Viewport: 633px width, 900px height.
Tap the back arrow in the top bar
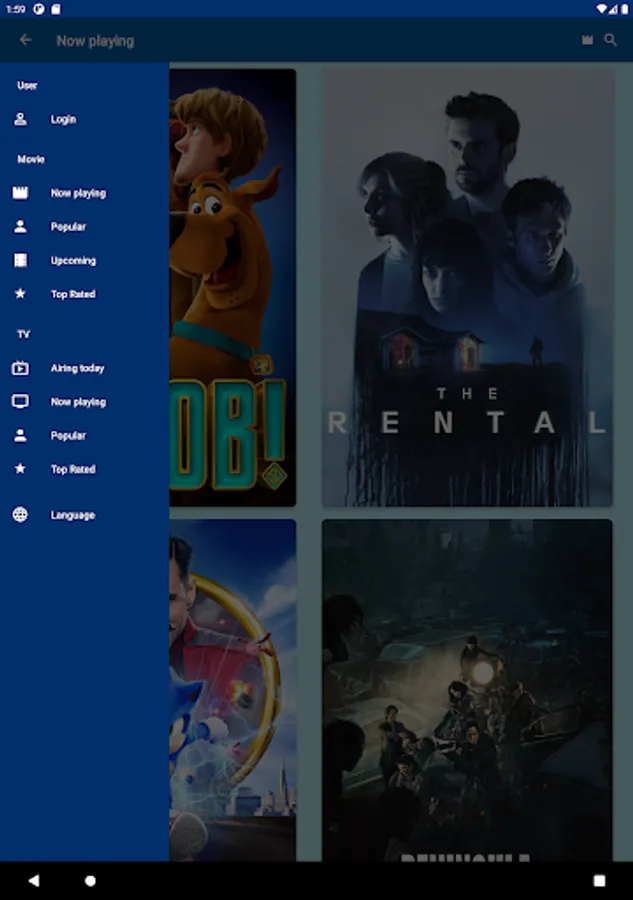[25, 40]
